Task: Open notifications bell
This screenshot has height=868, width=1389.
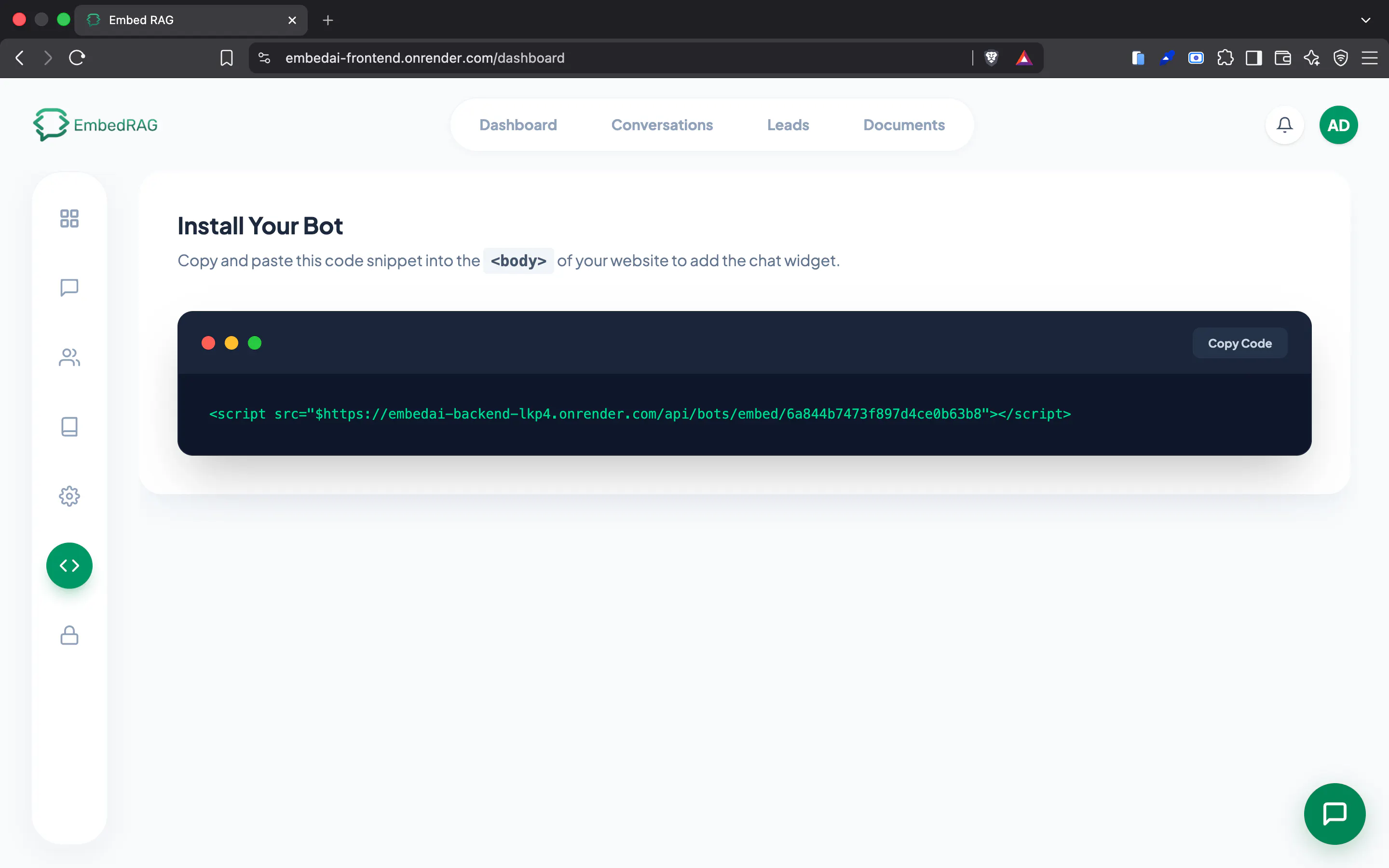Action: point(1284,125)
